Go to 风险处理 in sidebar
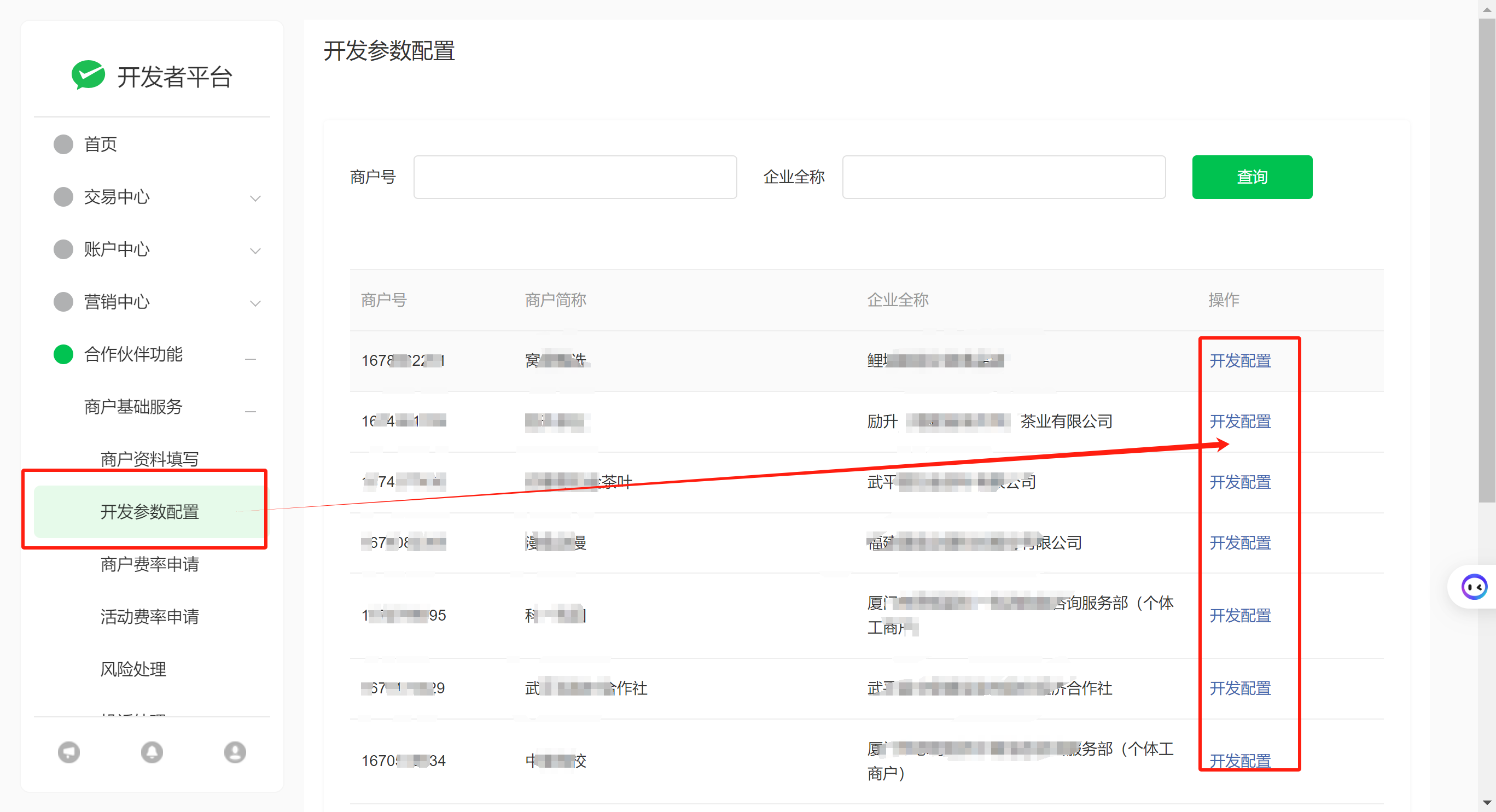Image resolution: width=1496 pixels, height=812 pixels. (133, 669)
